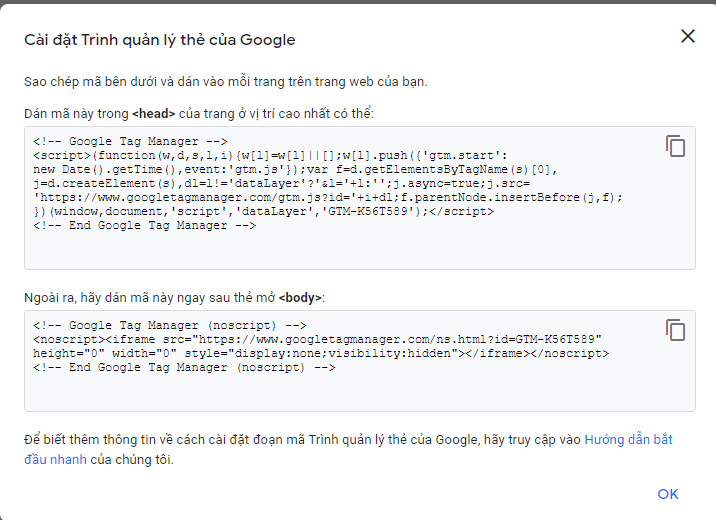The image size is (716, 520).
Task: Close the Google Tag Manager install dialog
Action: click(x=688, y=36)
